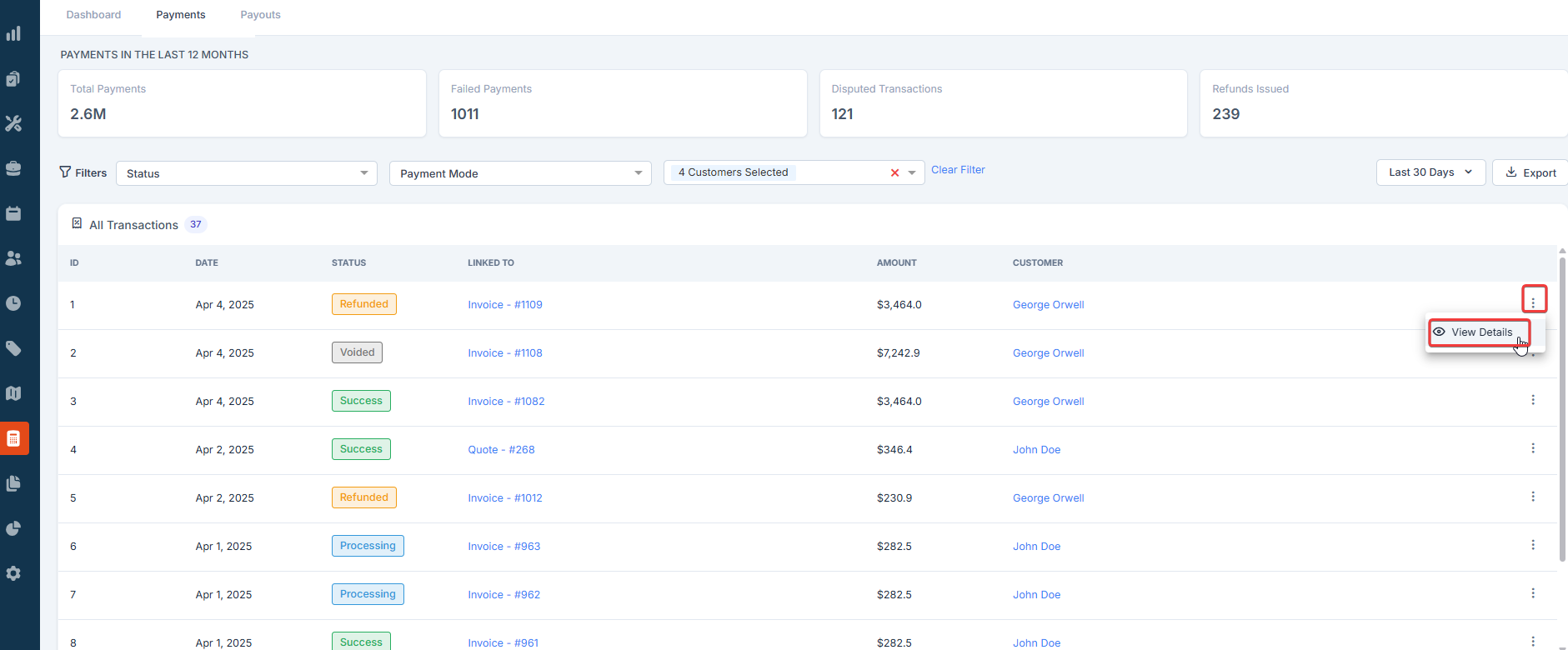This screenshot has width=1568, height=650.
Task: Open the customers people sidebar icon
Action: [x=13, y=258]
